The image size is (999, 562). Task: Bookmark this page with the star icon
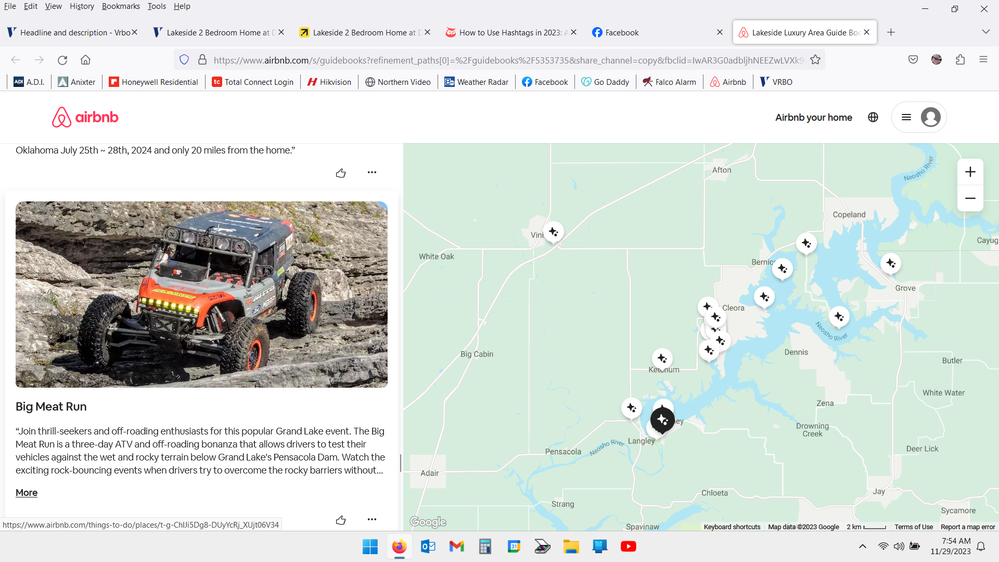click(x=815, y=60)
